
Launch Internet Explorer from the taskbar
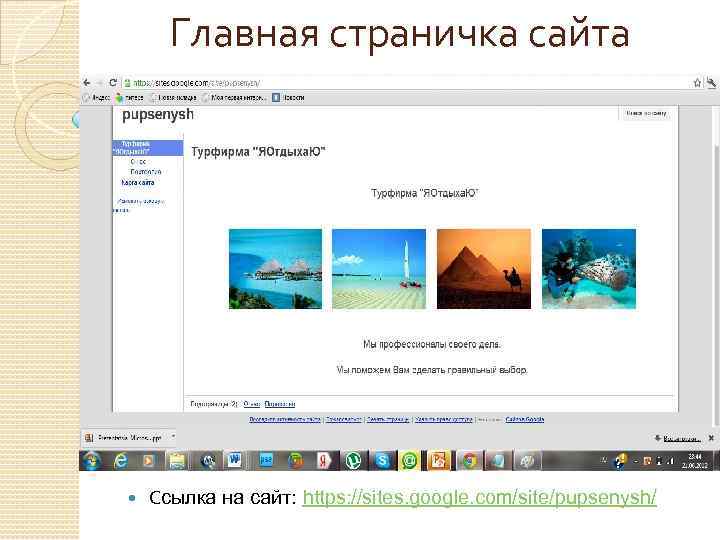point(121,461)
